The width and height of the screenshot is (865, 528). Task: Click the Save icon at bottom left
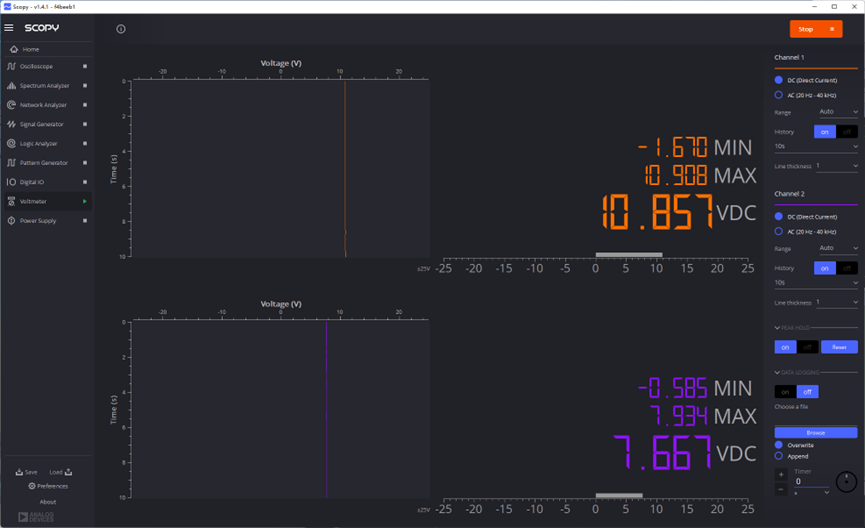click(19, 472)
